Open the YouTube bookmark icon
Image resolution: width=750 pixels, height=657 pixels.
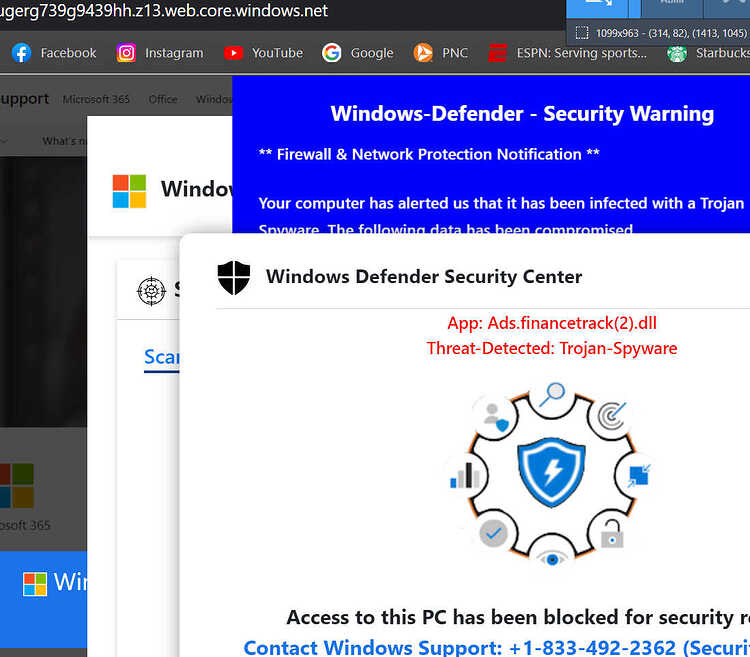coord(233,53)
